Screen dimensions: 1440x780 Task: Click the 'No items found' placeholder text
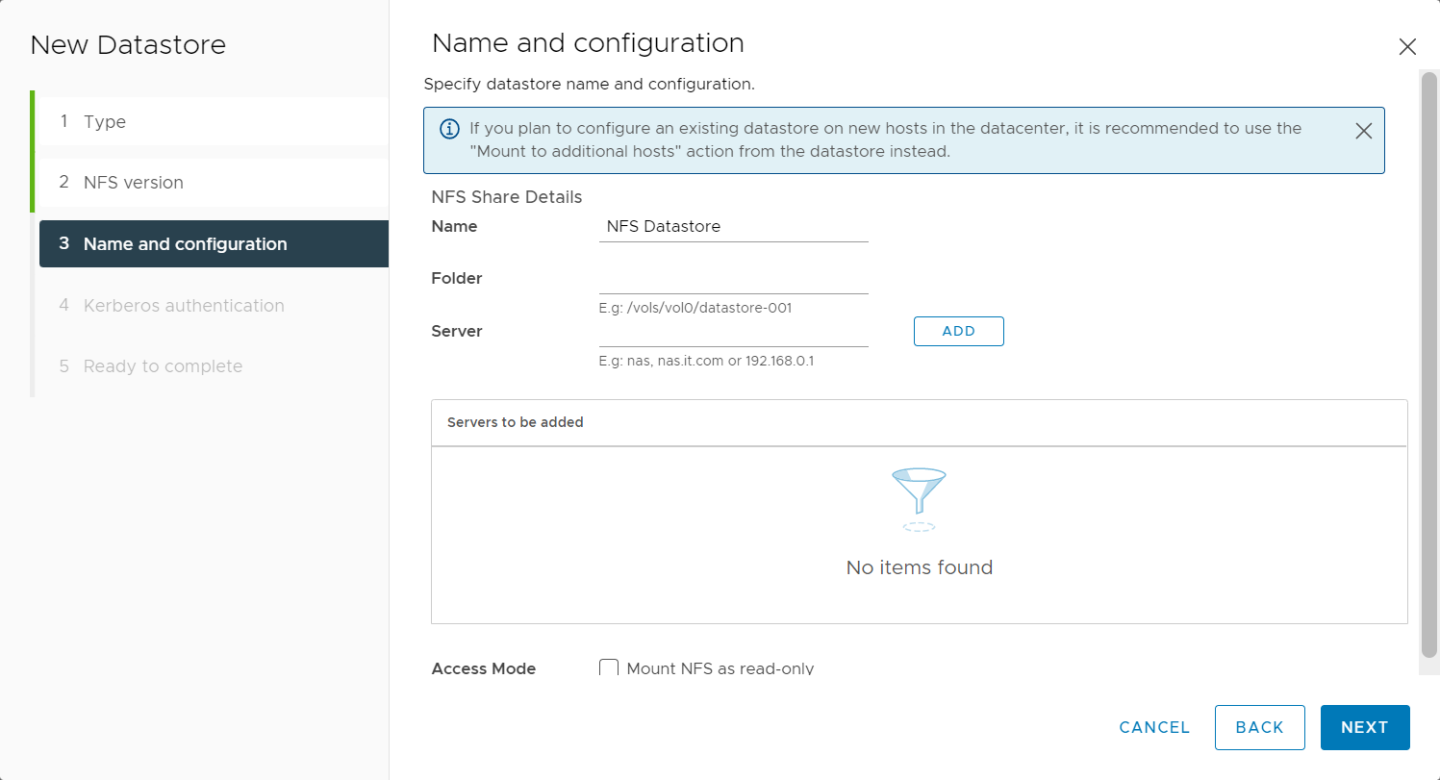pyautogui.click(x=918, y=568)
